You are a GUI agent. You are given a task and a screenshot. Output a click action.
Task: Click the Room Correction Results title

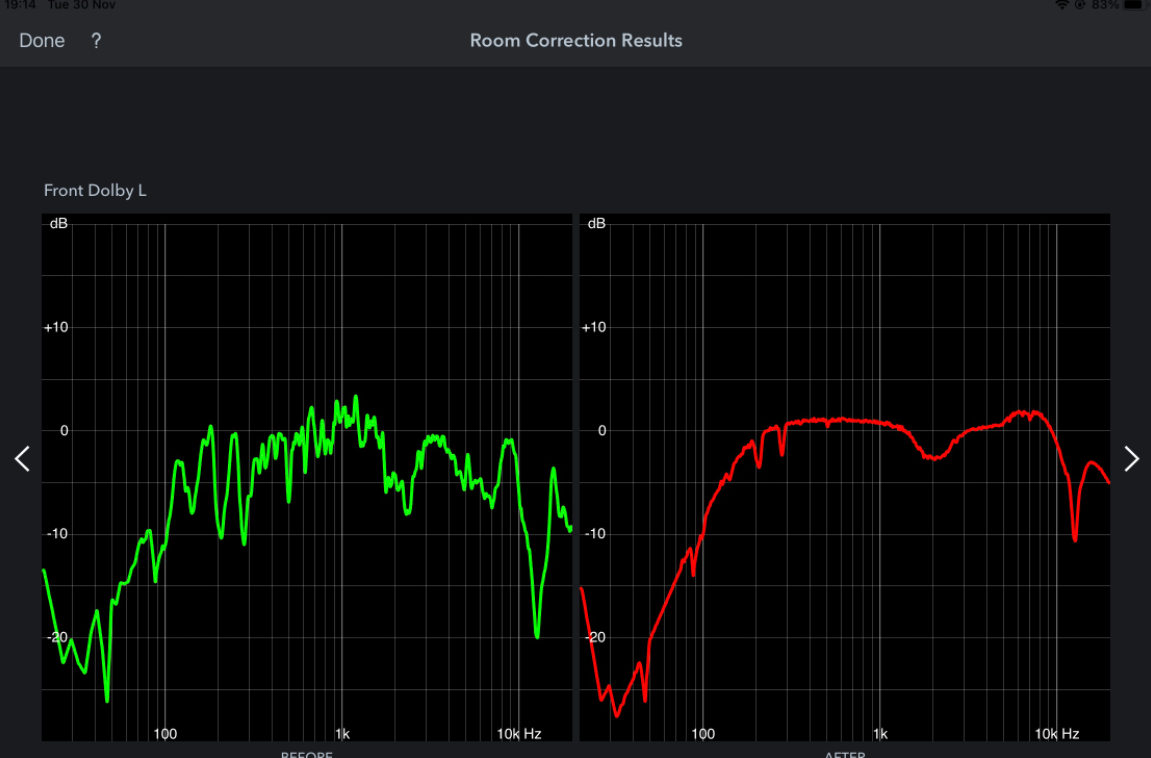pos(576,41)
